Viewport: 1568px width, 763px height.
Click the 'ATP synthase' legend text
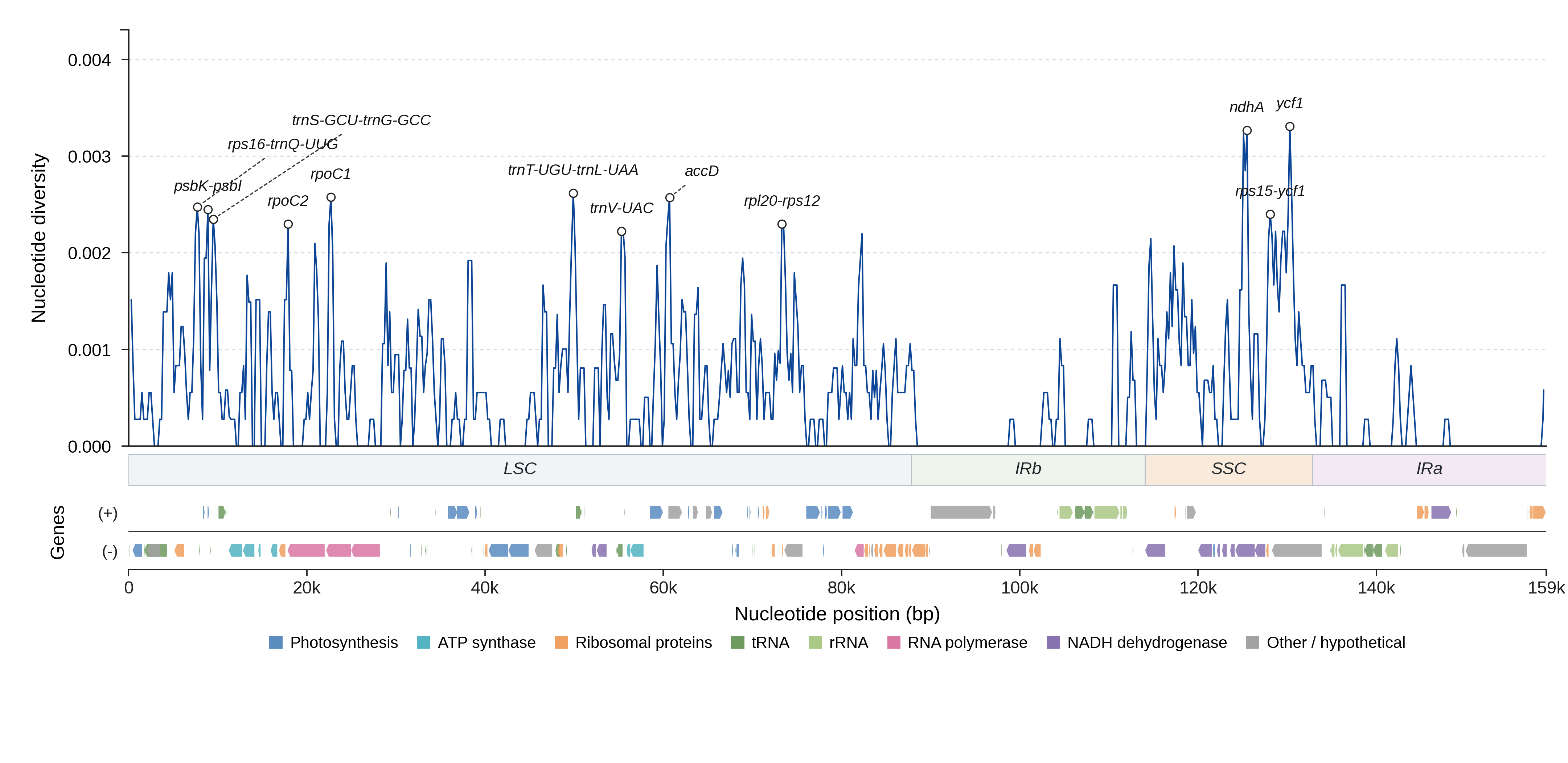click(487, 642)
